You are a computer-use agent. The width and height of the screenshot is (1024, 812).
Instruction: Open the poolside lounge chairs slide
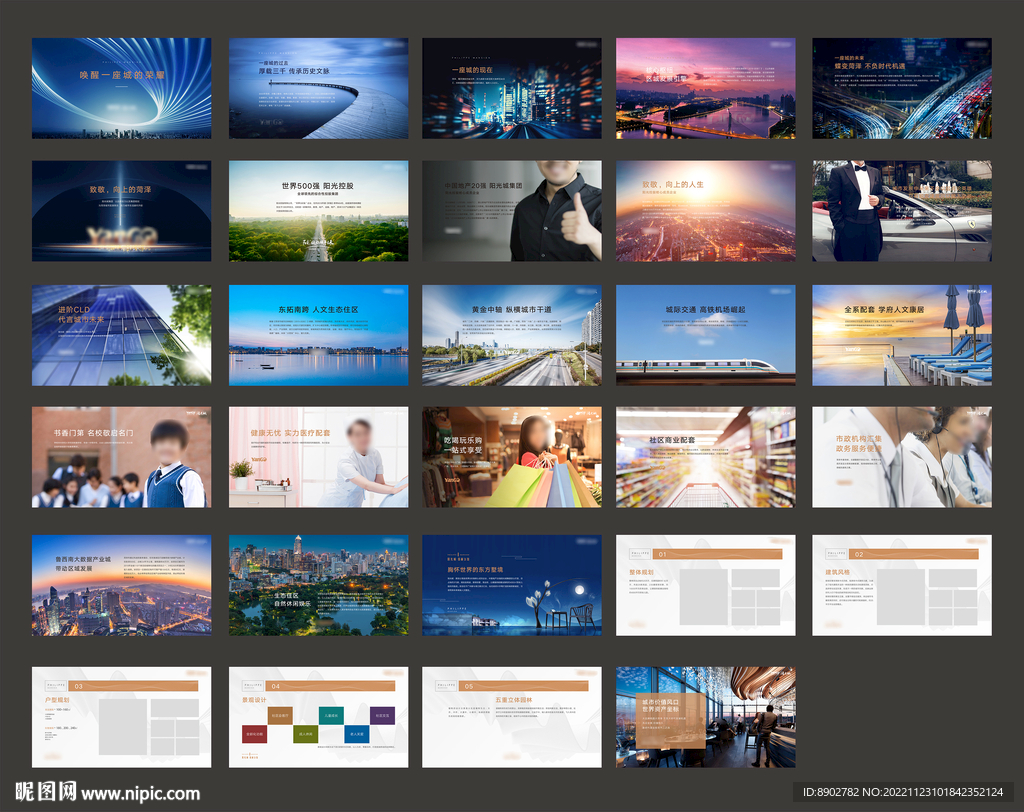pyautogui.click(x=901, y=335)
